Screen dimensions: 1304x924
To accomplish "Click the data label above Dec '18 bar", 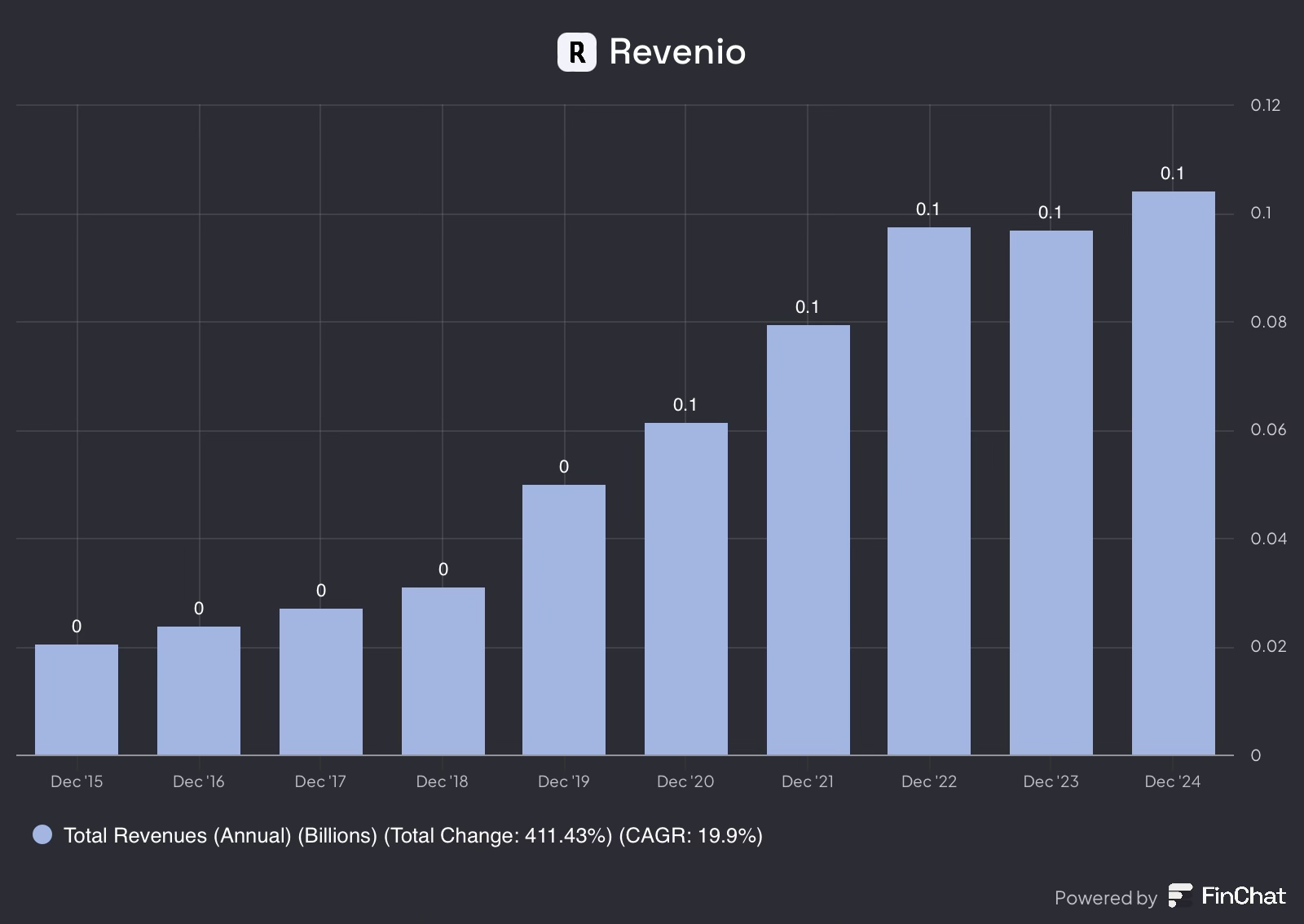I will 443,570.
